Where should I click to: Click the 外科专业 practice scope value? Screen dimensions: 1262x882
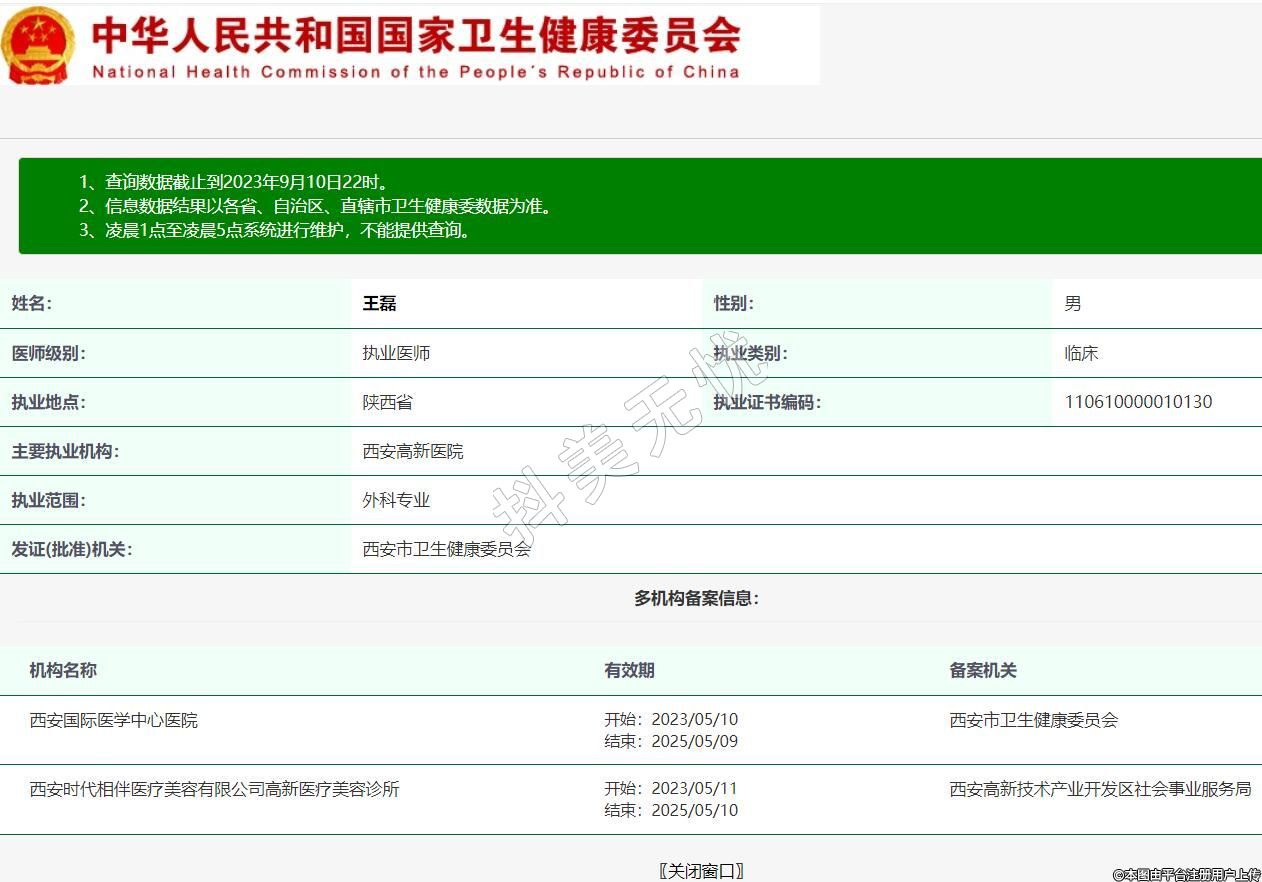[396, 500]
